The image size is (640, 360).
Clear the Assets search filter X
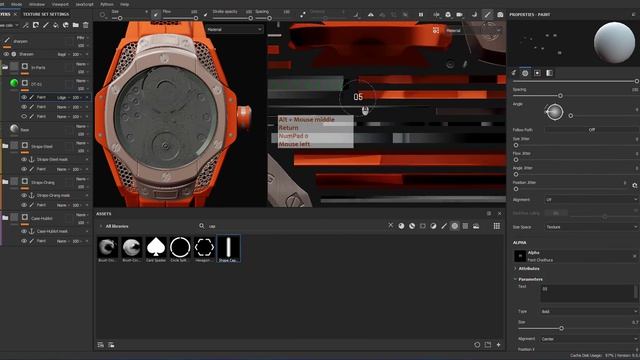click(x=391, y=225)
